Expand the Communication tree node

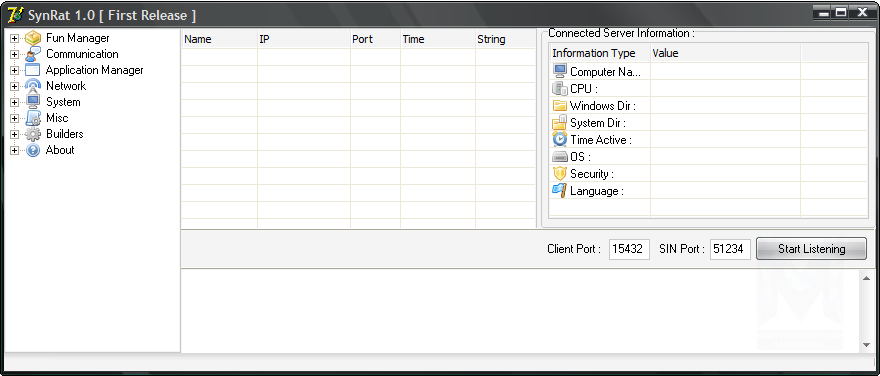15,54
